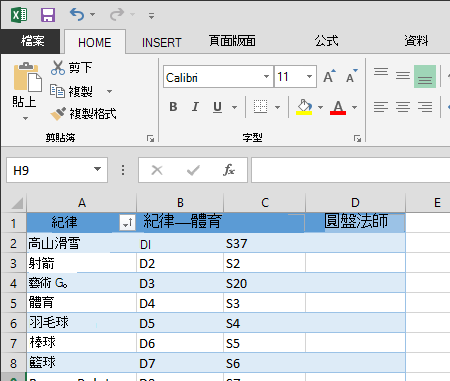Select column B header
Screen dimensions: 450x381
(x=180, y=203)
